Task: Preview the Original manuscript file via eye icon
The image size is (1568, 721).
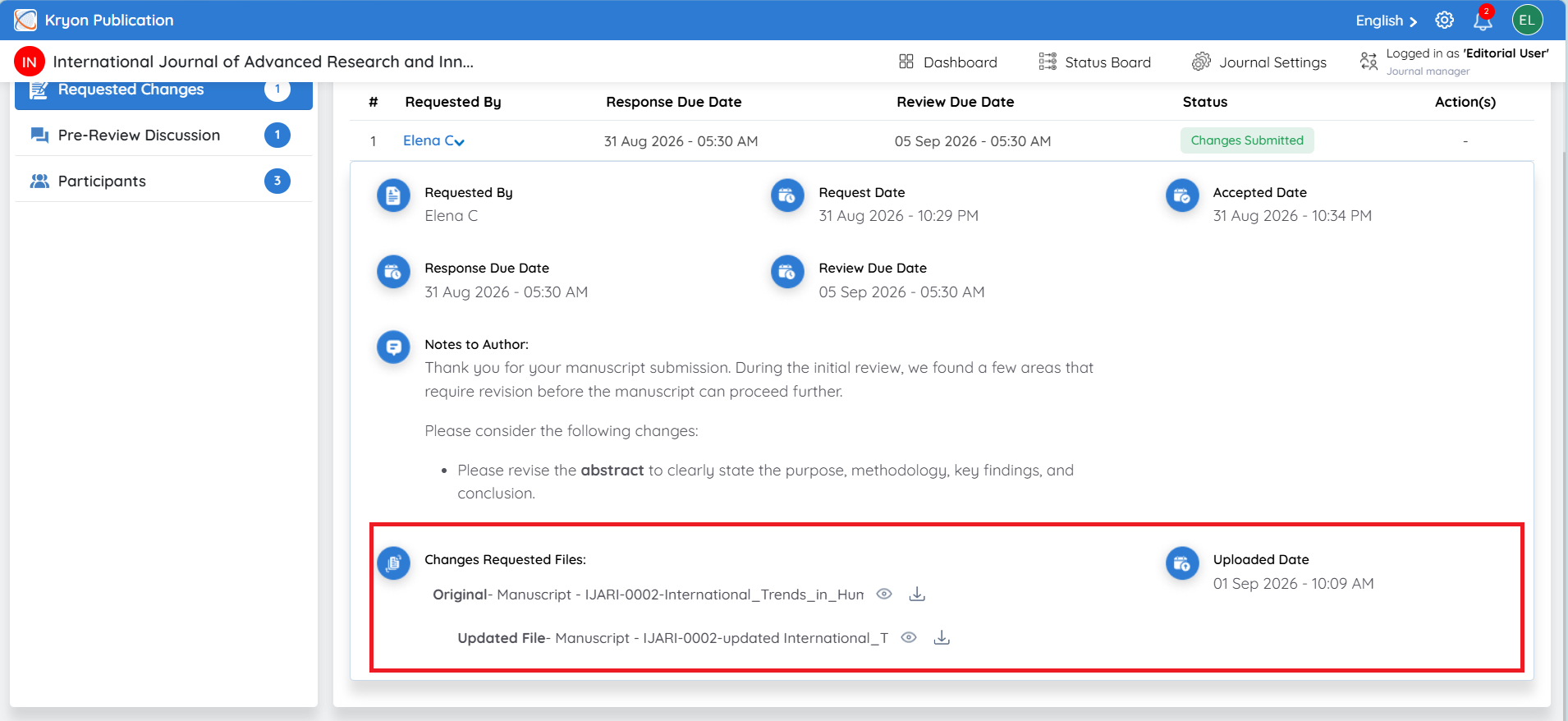Action: coord(884,594)
